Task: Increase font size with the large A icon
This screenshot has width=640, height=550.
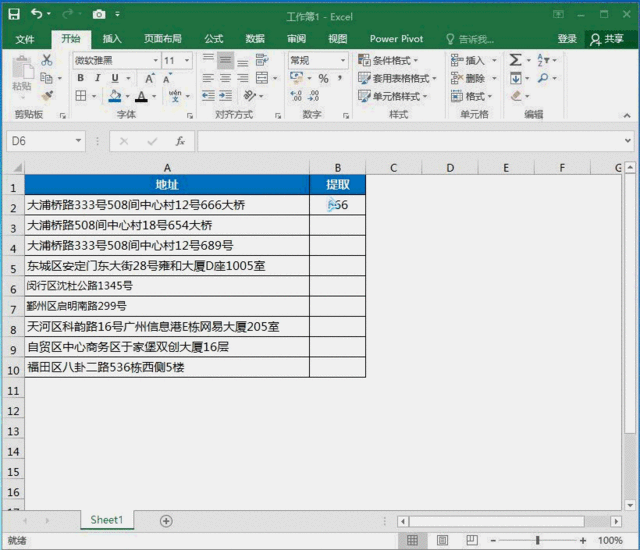Action: pyautogui.click(x=150, y=78)
